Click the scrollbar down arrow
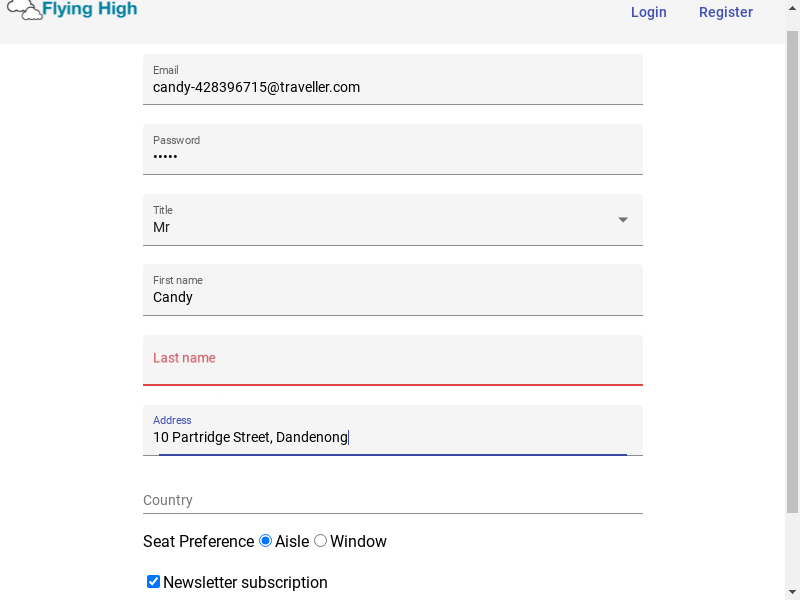Viewport: 800px width, 600px height. [x=792, y=593]
